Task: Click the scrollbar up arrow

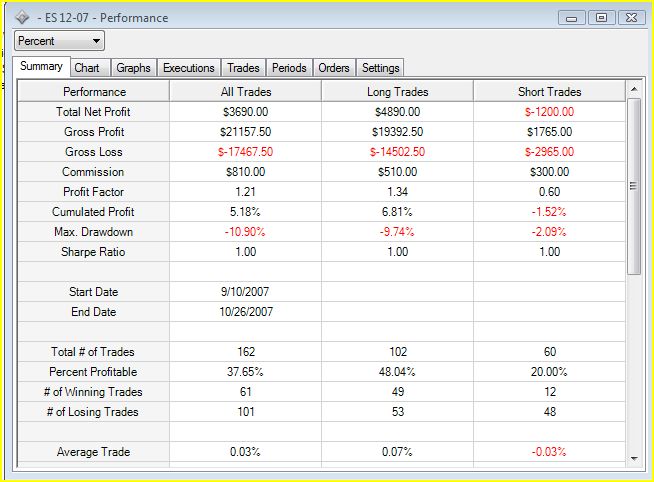Action: pyautogui.click(x=634, y=89)
